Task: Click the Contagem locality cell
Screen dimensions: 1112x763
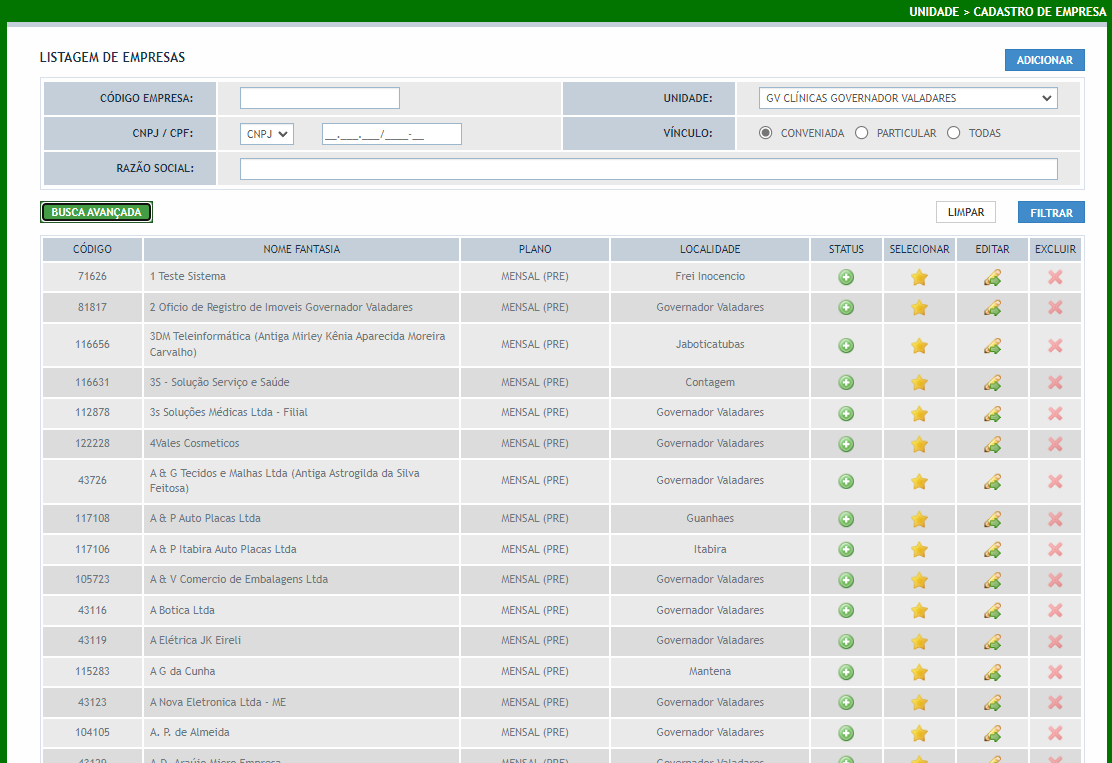Action: tap(710, 382)
